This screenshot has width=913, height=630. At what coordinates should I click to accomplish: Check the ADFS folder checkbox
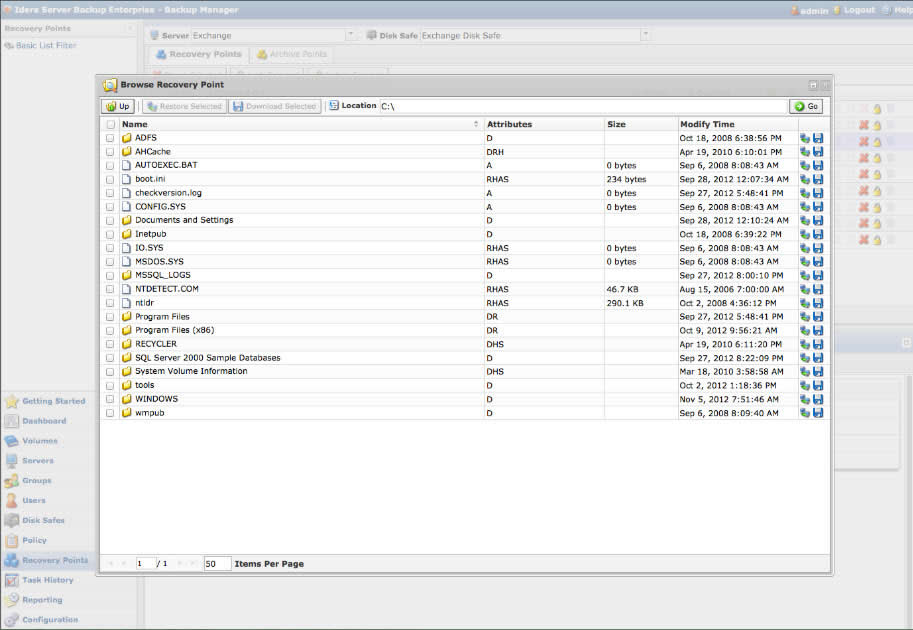(110, 138)
